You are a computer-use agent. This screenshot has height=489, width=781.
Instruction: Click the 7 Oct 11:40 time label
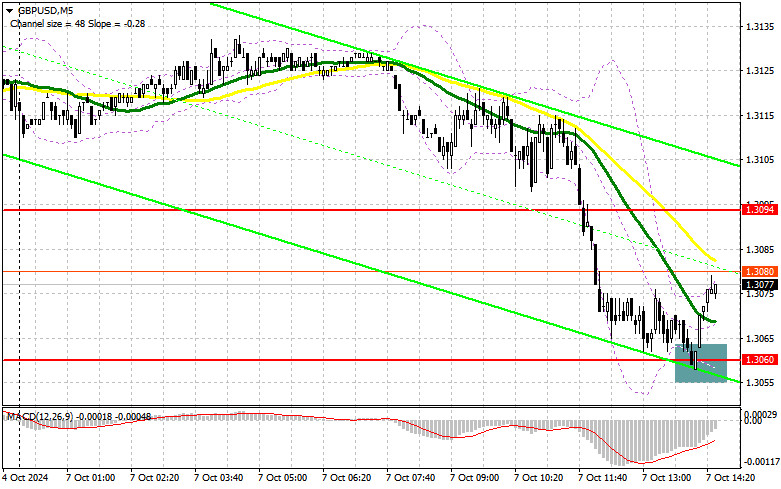click(x=603, y=478)
